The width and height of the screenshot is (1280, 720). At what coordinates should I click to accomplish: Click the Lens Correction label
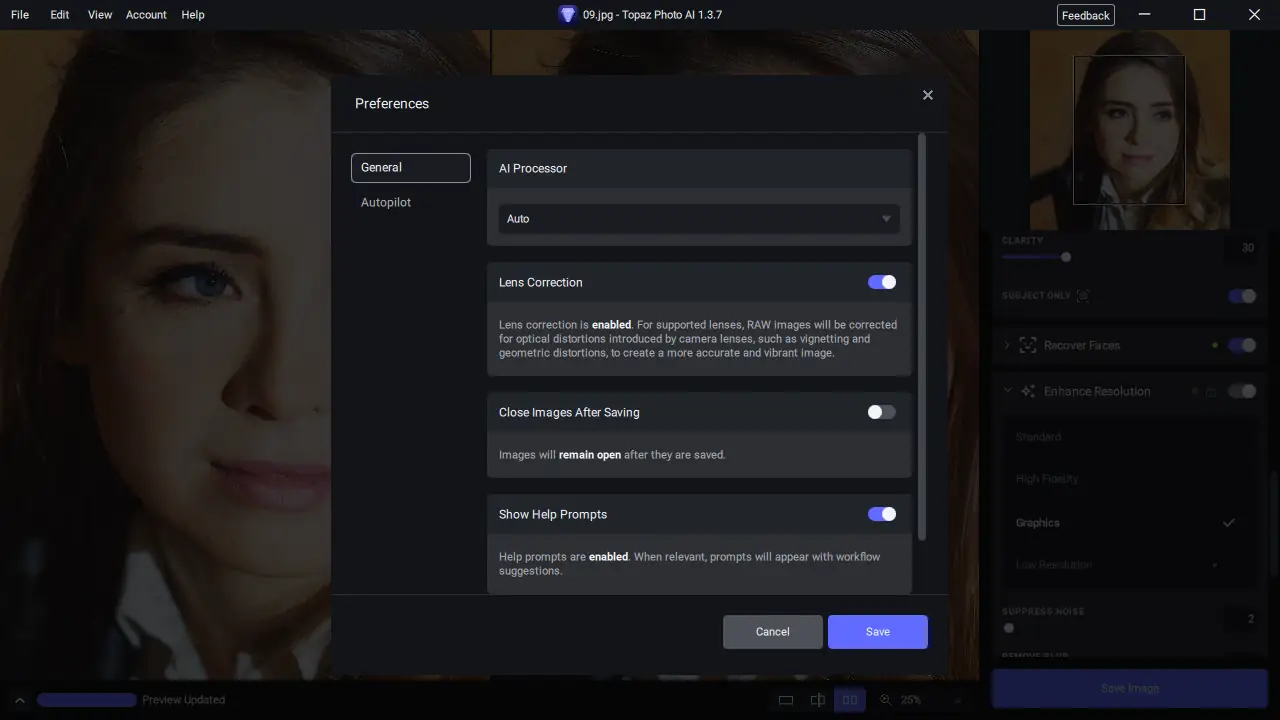541,283
